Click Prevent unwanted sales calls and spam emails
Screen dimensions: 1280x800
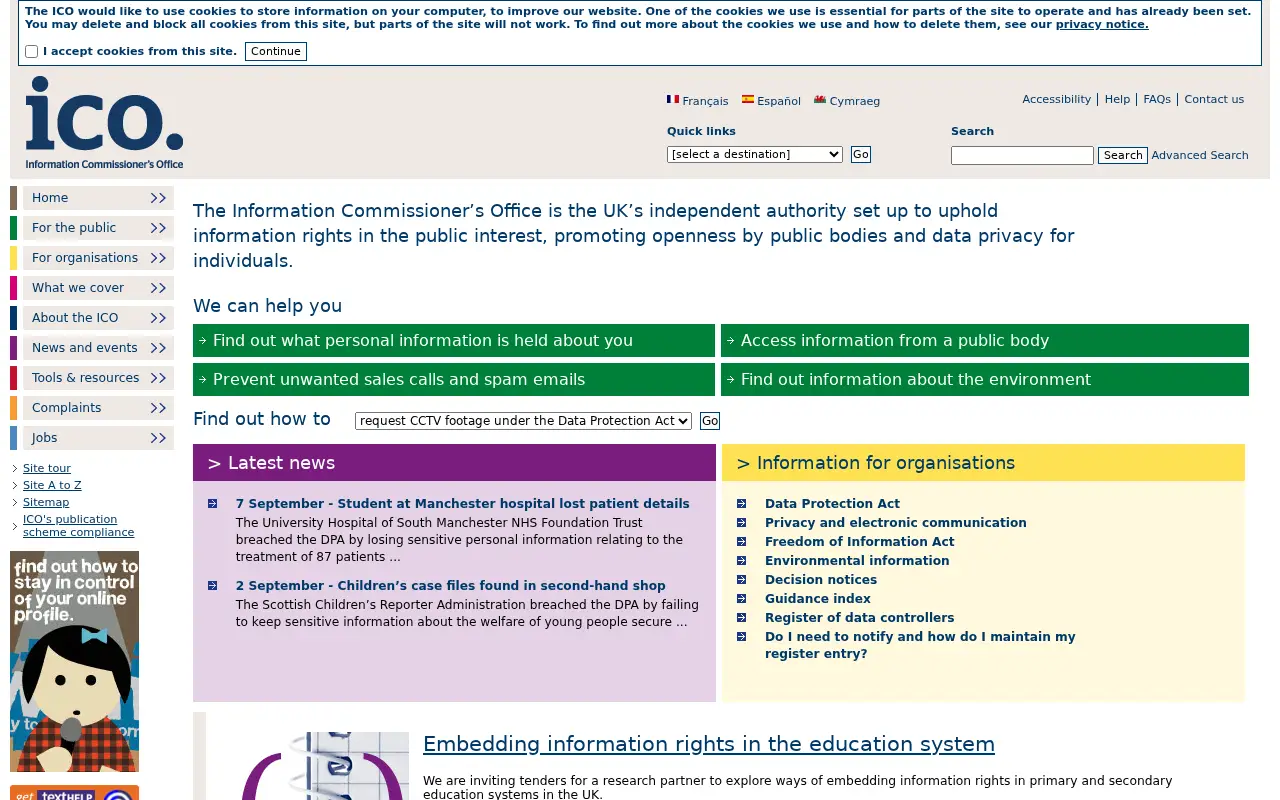pos(454,379)
